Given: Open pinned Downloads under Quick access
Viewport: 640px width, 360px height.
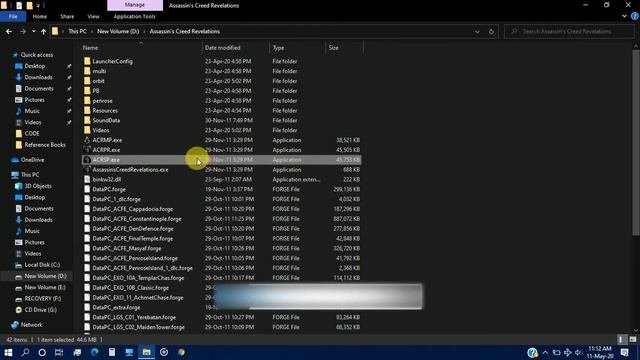Looking at the screenshot, I should click(x=38, y=77).
